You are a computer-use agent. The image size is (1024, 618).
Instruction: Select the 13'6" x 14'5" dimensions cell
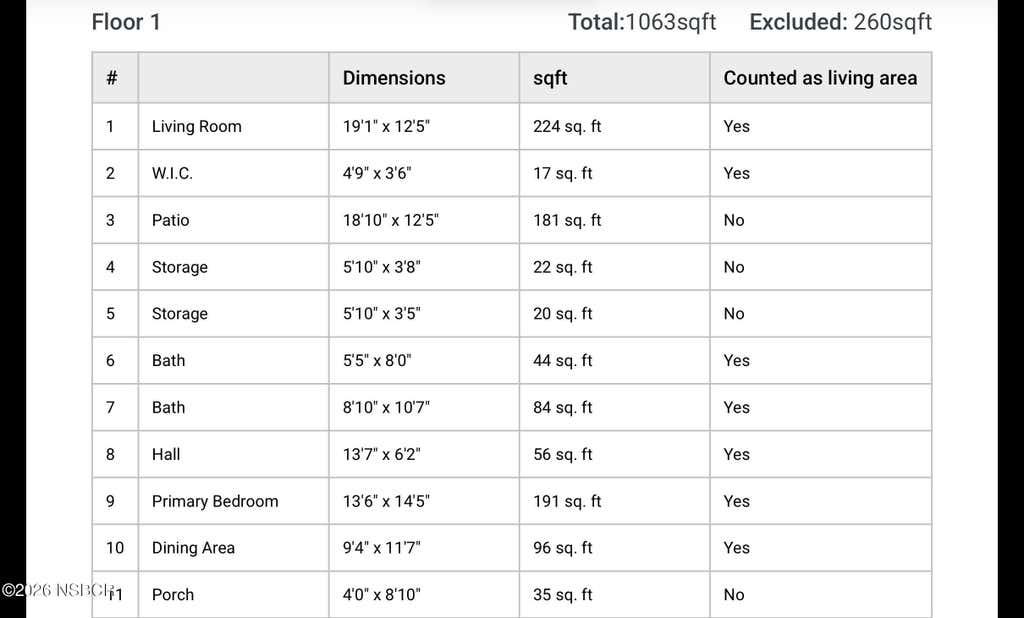386,501
